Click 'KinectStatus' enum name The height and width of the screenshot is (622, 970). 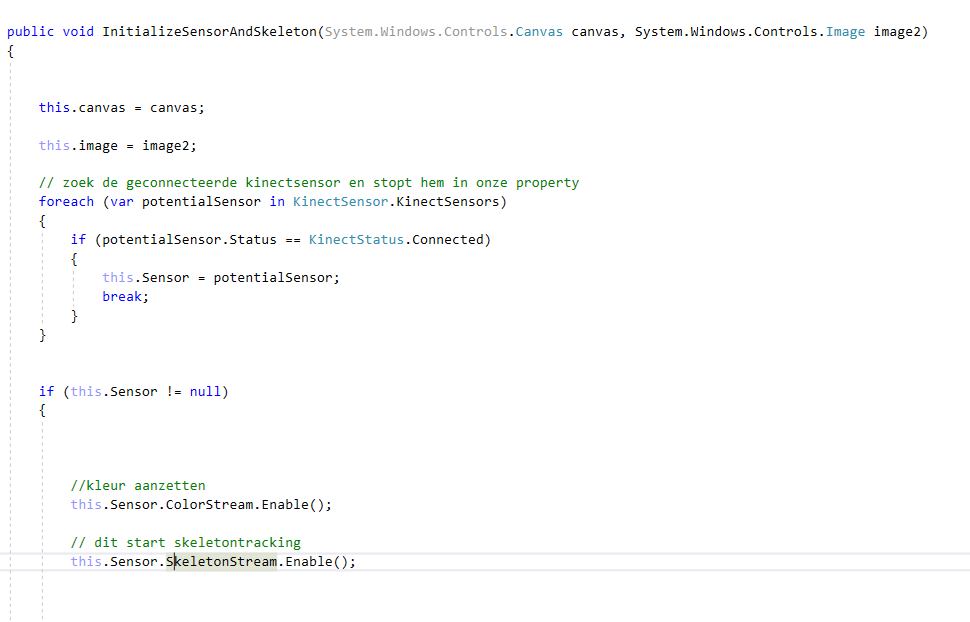point(356,240)
